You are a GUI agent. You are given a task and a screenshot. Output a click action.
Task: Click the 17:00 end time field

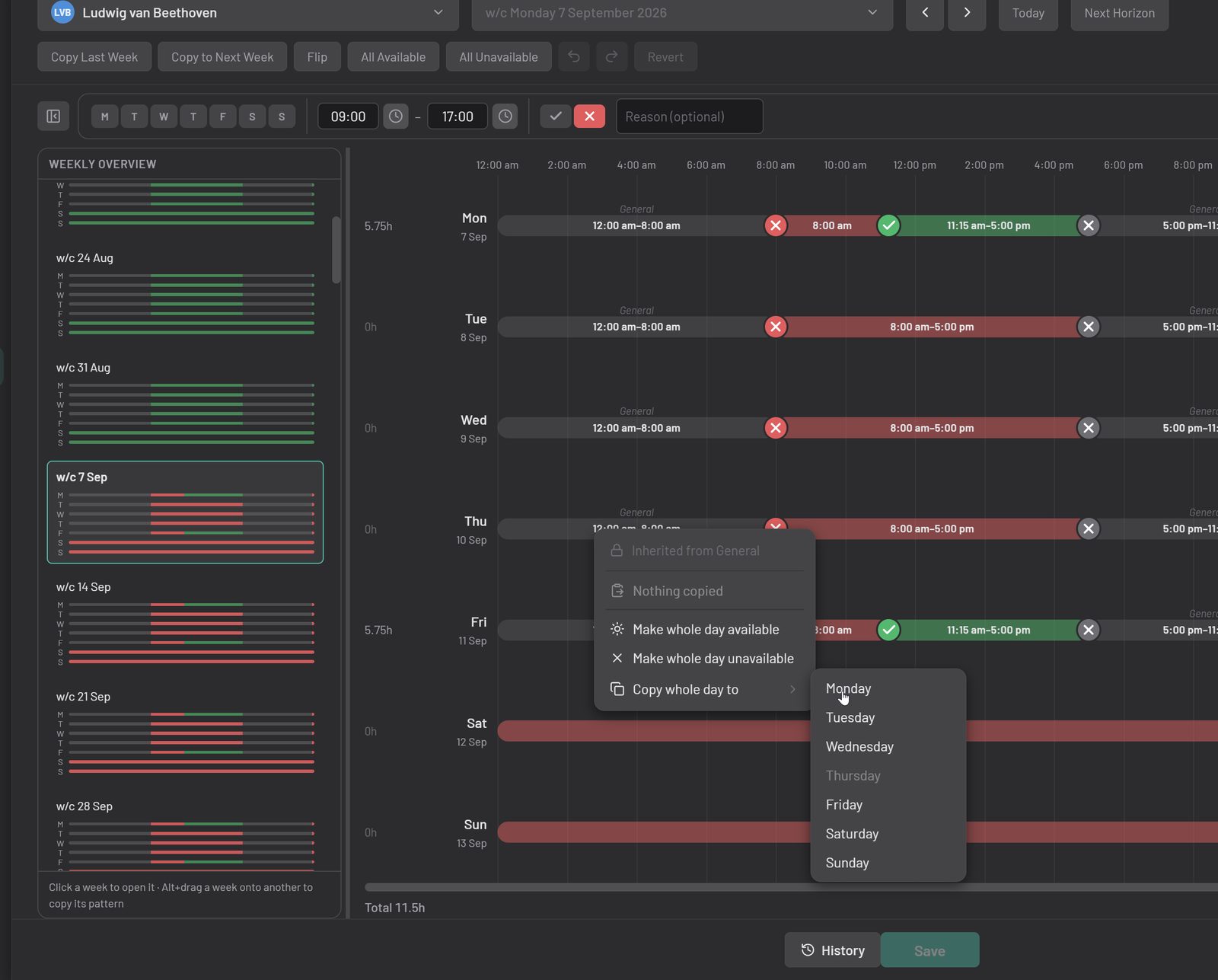458,117
